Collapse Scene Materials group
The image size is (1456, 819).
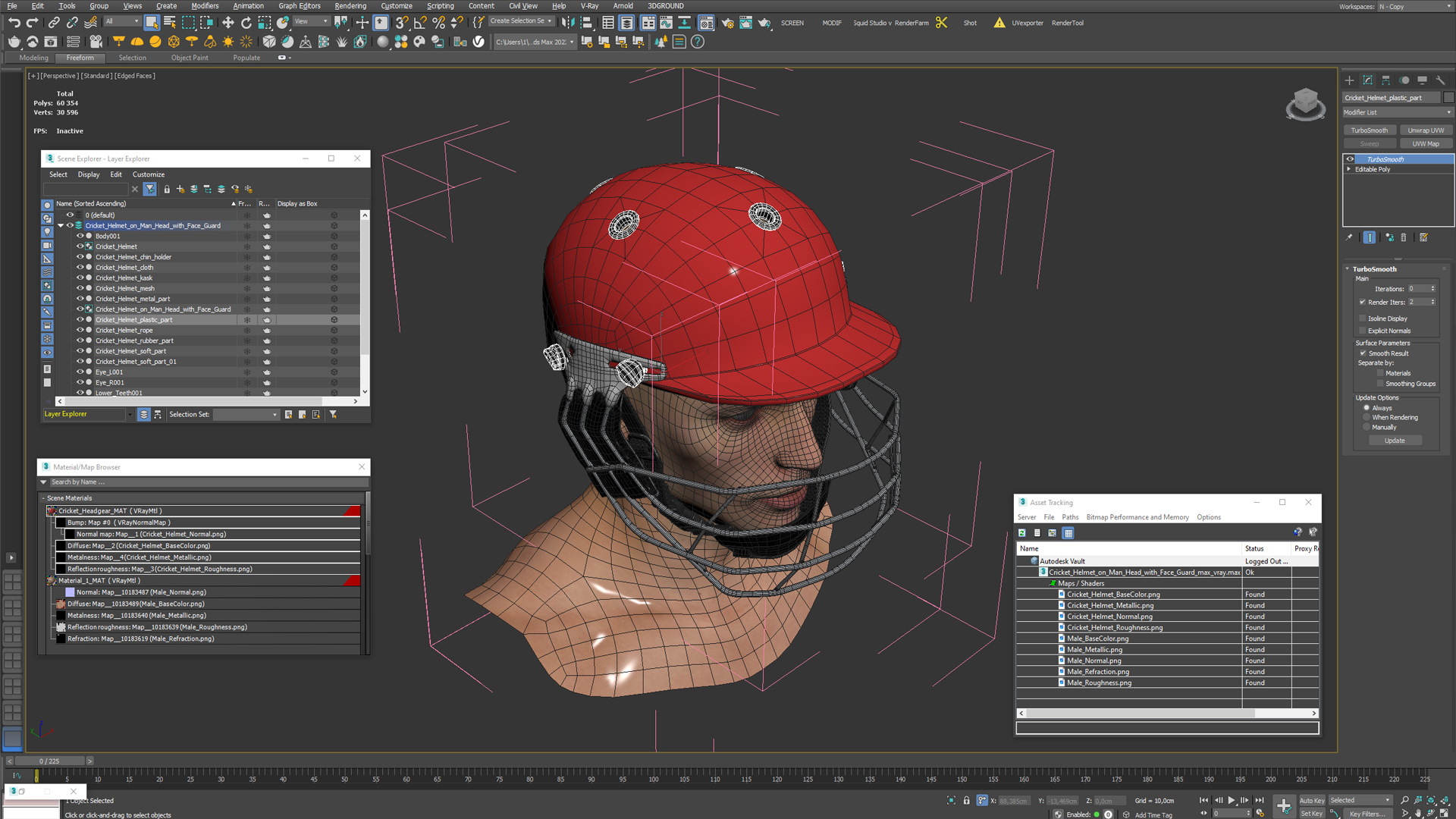pyautogui.click(x=43, y=498)
